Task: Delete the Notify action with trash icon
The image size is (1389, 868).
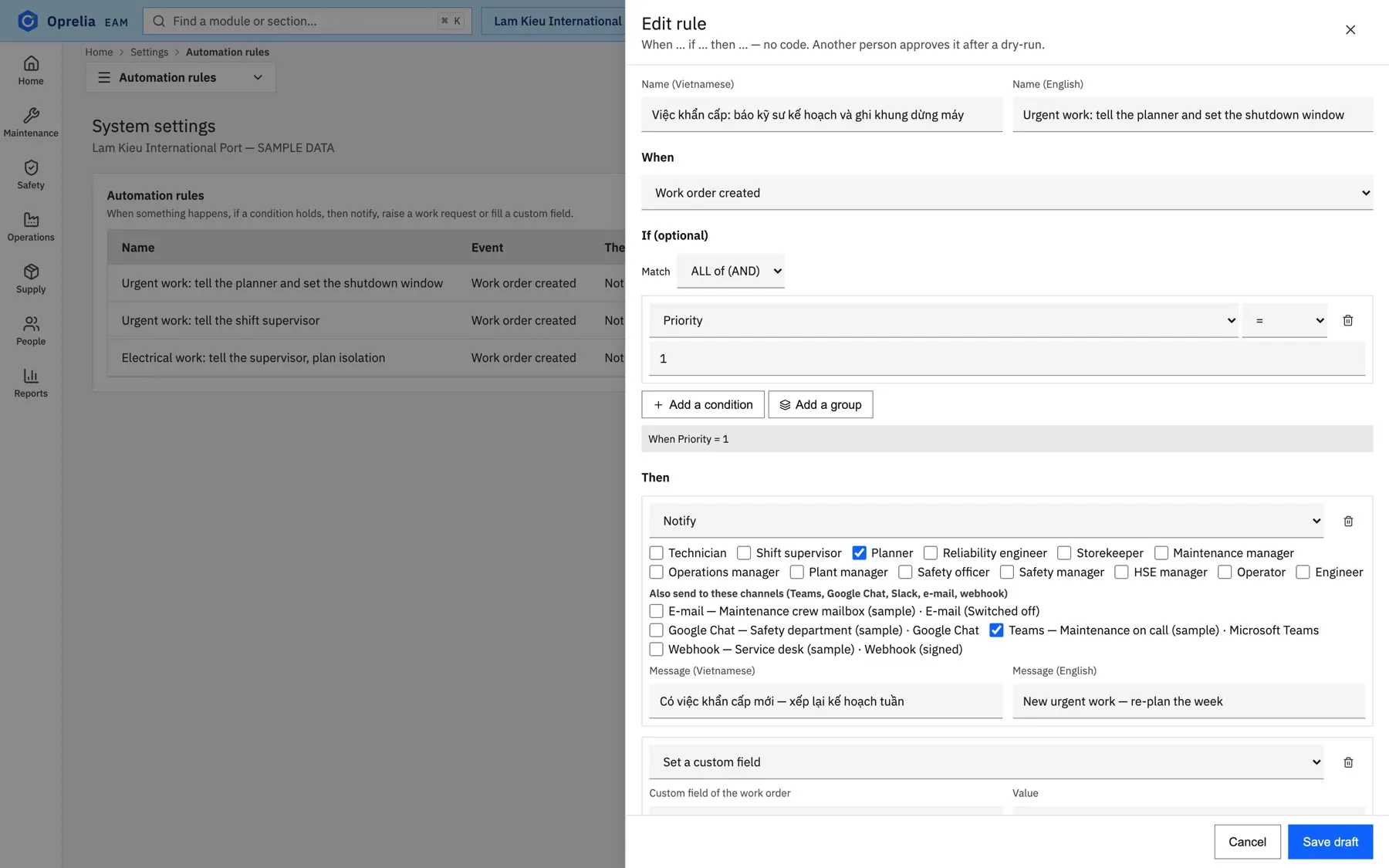Action: click(1348, 521)
